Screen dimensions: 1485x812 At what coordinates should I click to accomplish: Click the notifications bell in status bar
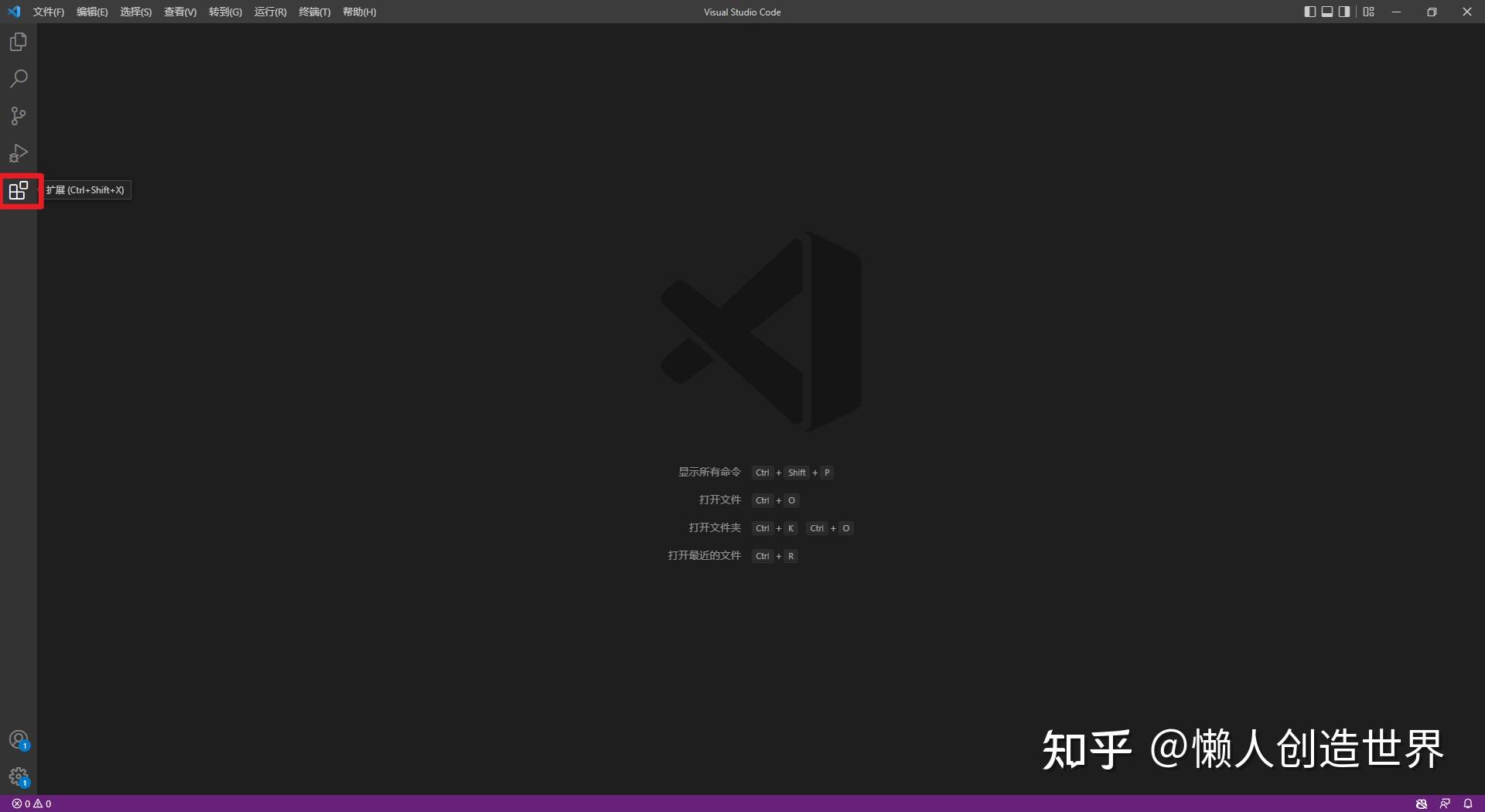(x=1468, y=803)
